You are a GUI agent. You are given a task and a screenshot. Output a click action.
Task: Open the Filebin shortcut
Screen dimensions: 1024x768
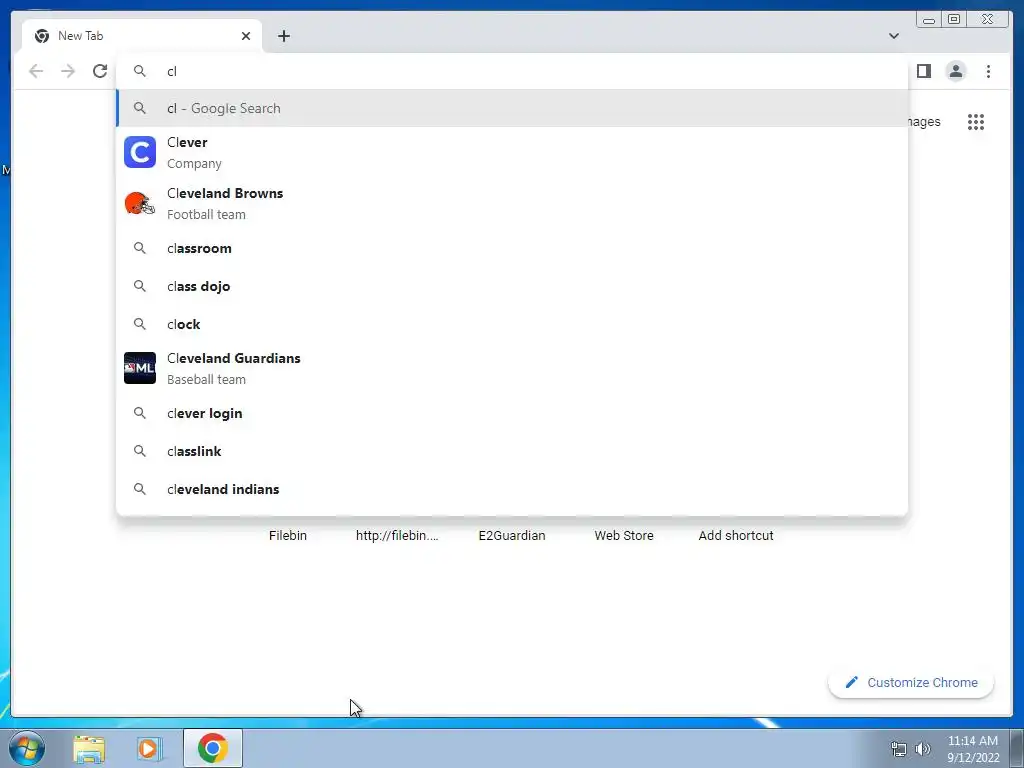pyautogui.click(x=288, y=536)
